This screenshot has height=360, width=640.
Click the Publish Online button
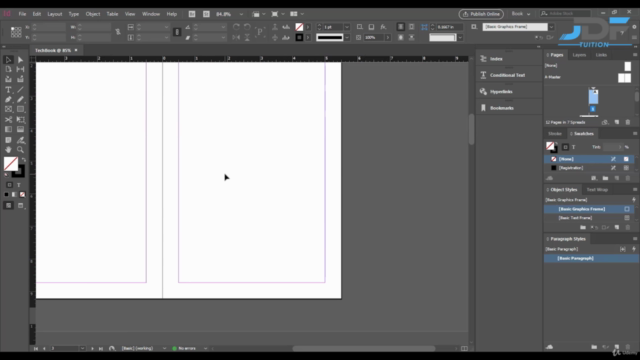(481, 14)
